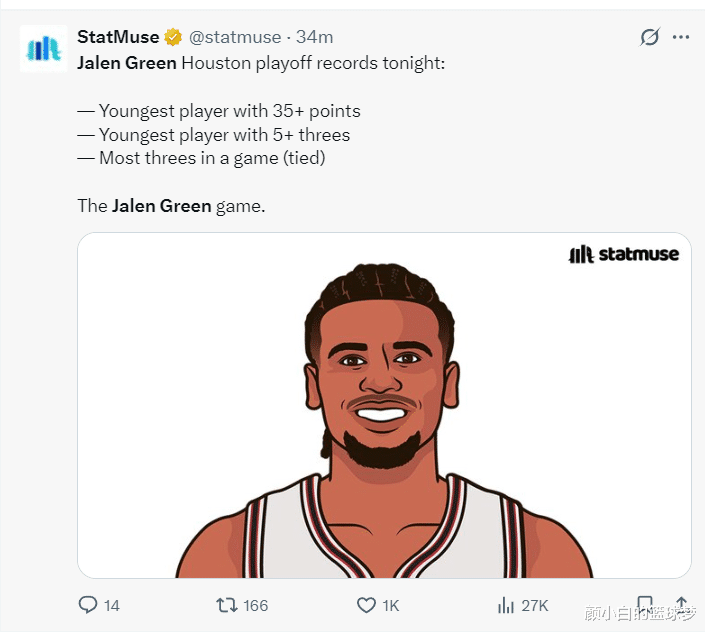Open the 34m timestamp link
This screenshot has width=705, height=632.
coord(315,37)
